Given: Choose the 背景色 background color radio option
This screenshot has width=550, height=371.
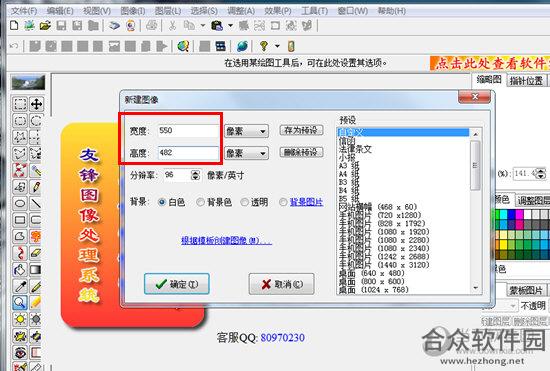Looking at the screenshot, I should click(x=200, y=202).
